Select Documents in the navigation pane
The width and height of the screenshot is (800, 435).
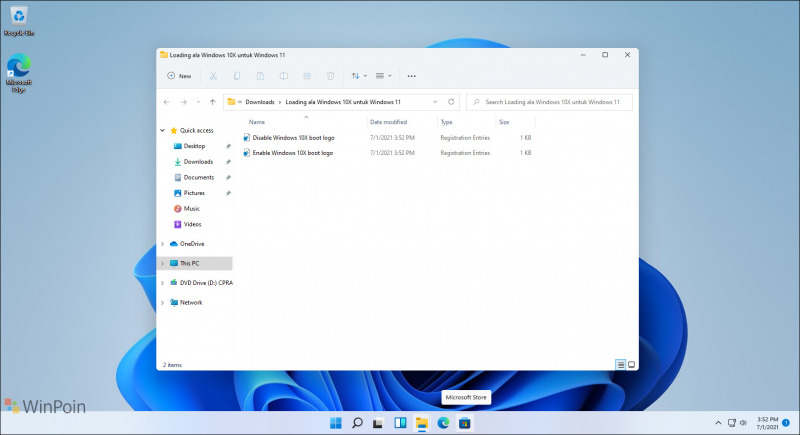(198, 177)
